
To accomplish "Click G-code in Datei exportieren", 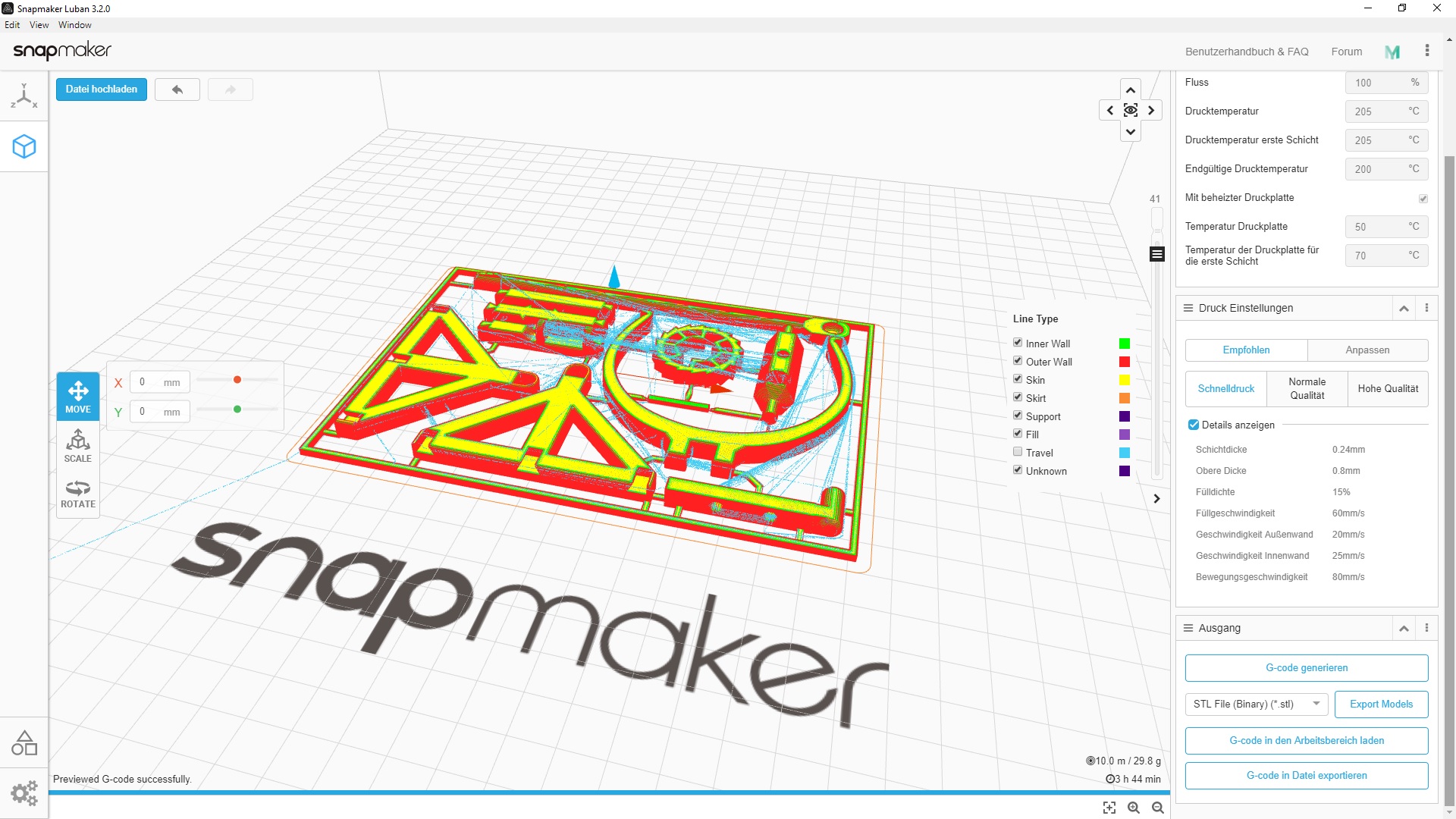I will click(x=1307, y=776).
